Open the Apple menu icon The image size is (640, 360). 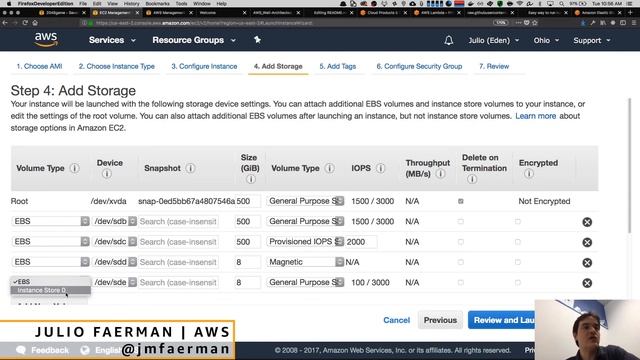(x=9, y=3)
